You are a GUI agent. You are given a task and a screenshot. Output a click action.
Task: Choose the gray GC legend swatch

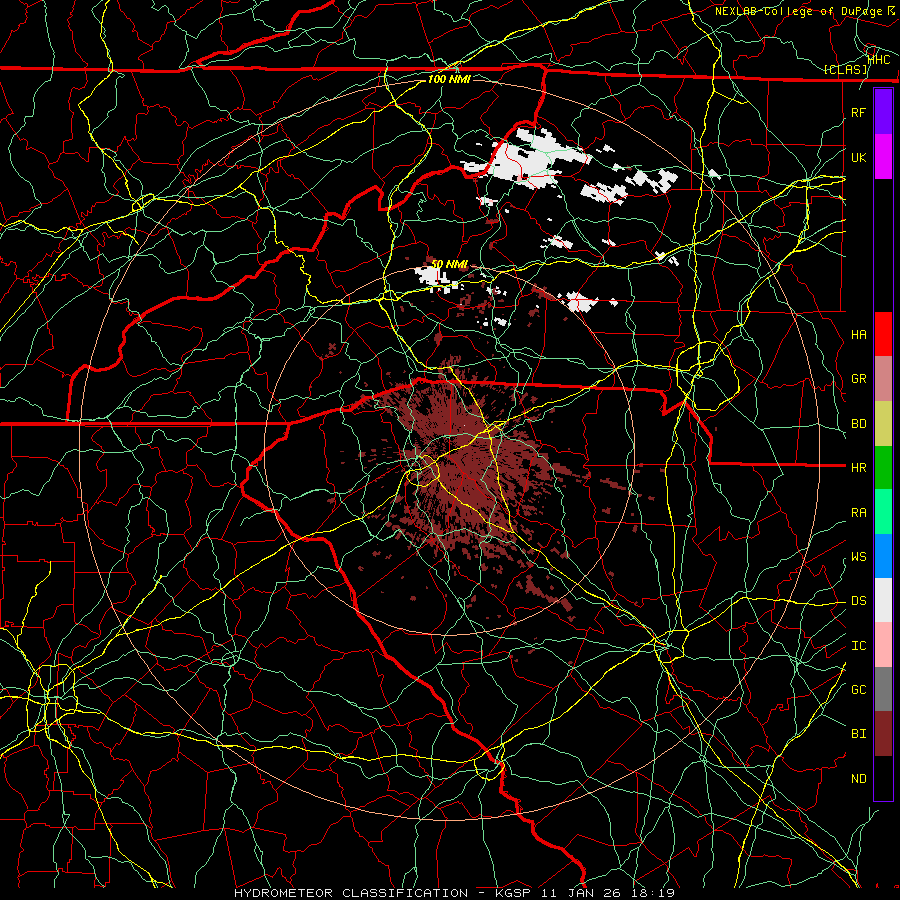click(883, 689)
